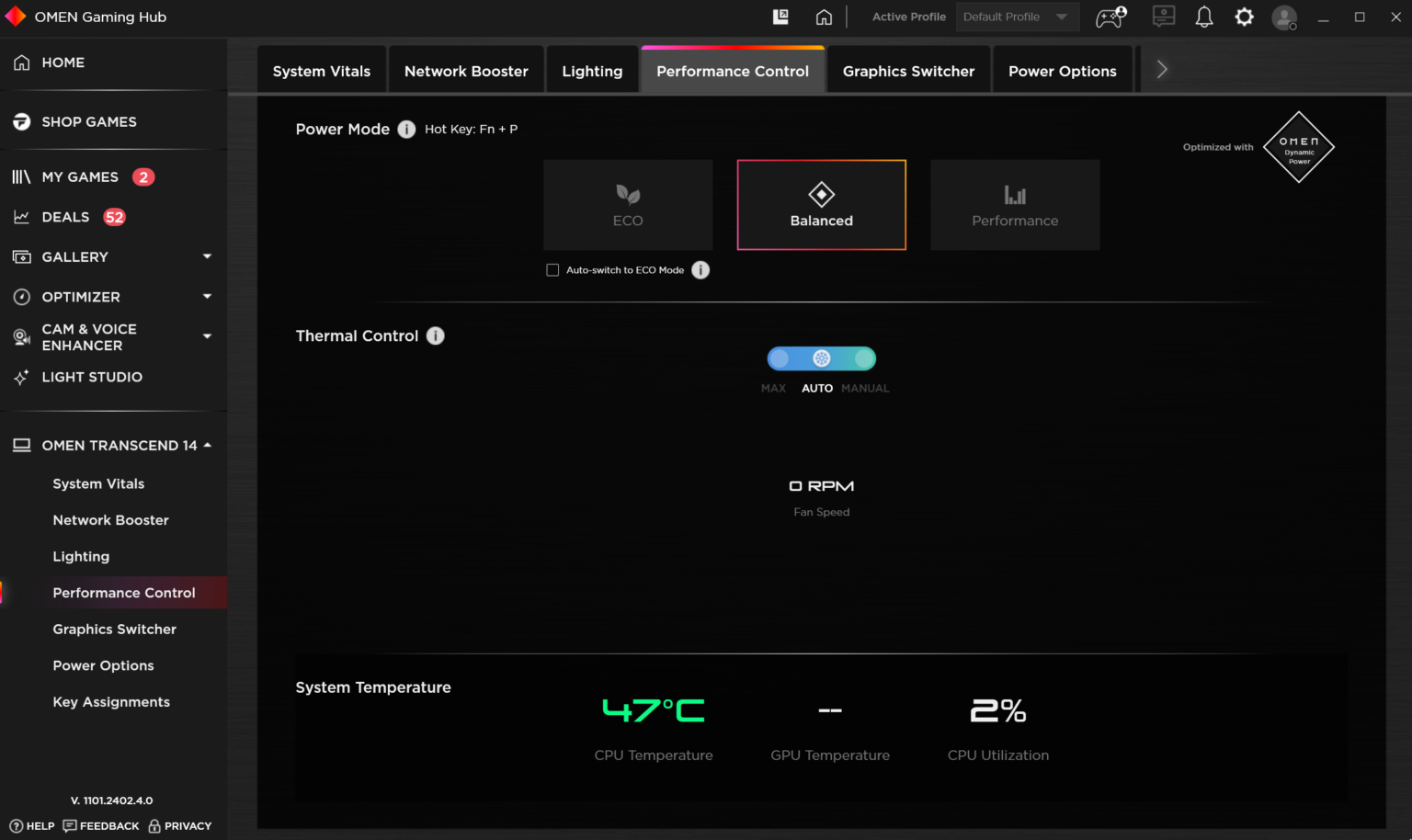Click the Performance mode bar-chart icon
This screenshot has width=1412, height=840.
1014,194
